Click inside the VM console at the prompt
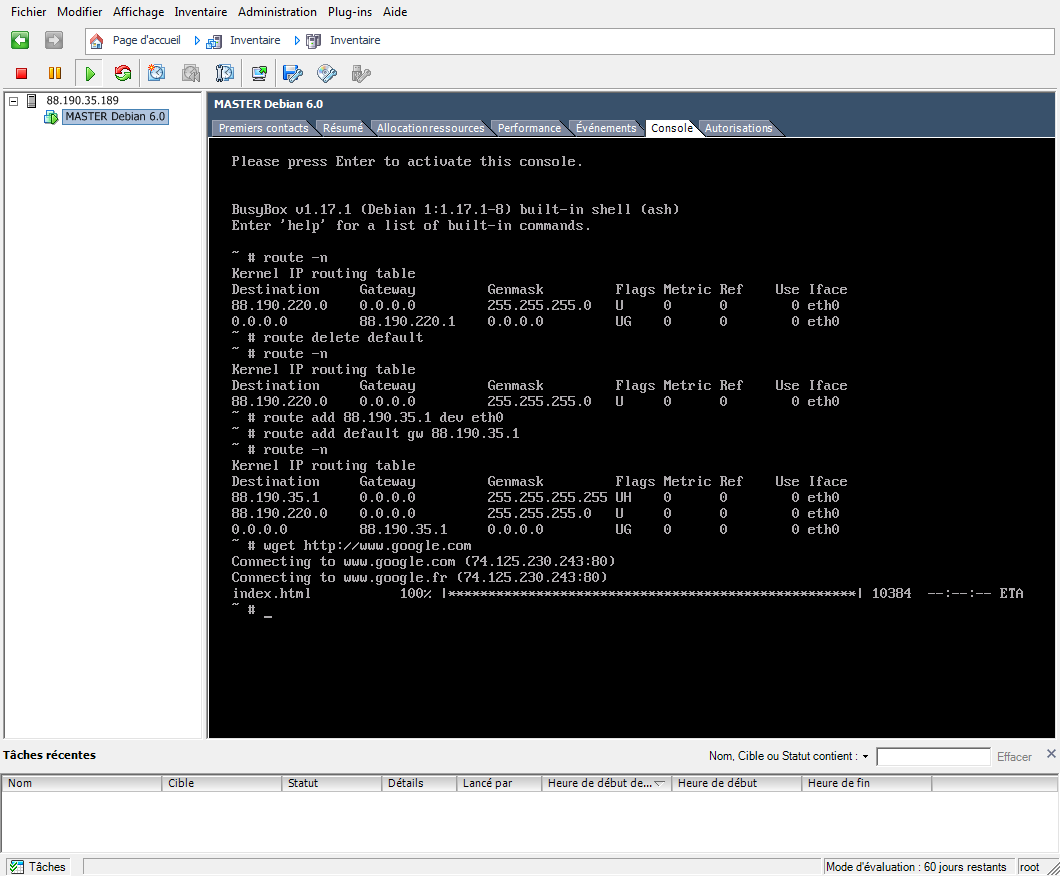Image resolution: width=1060 pixels, height=876 pixels. point(268,610)
